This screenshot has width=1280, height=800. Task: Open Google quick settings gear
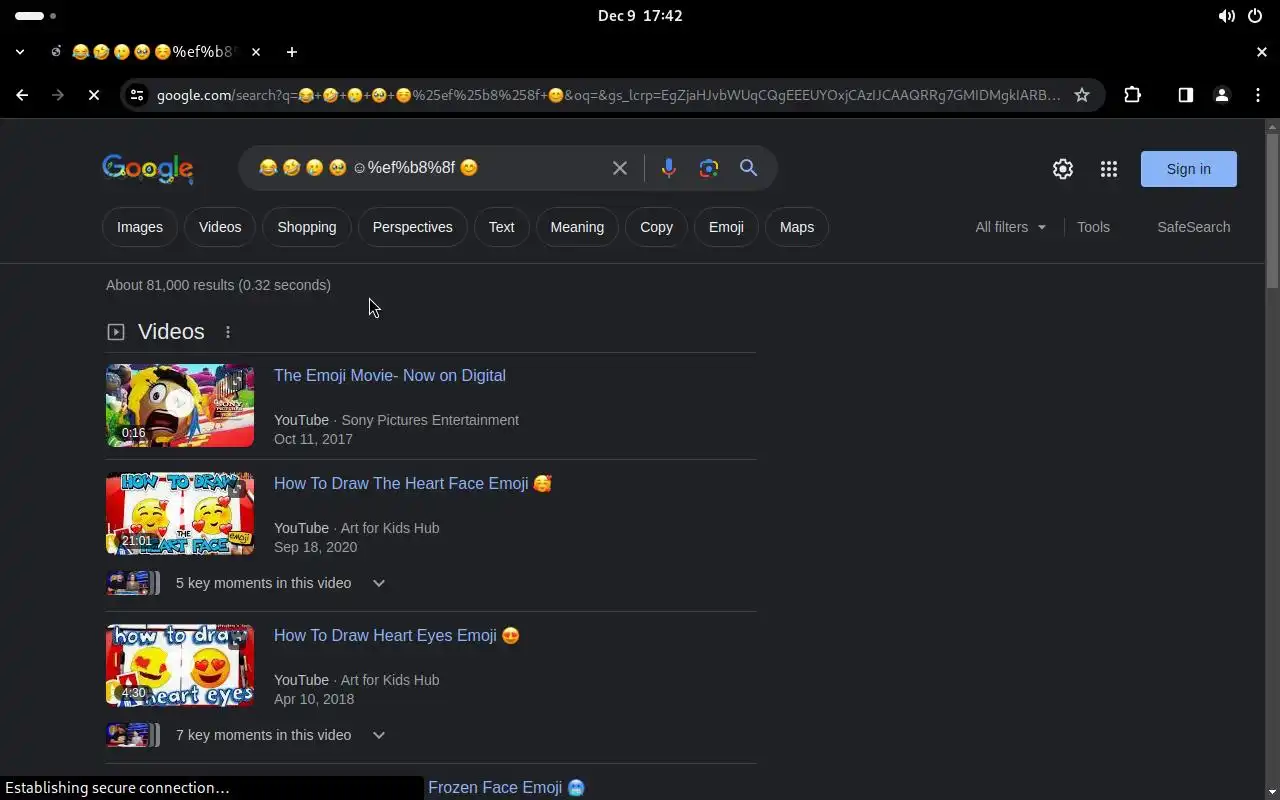point(1063,169)
